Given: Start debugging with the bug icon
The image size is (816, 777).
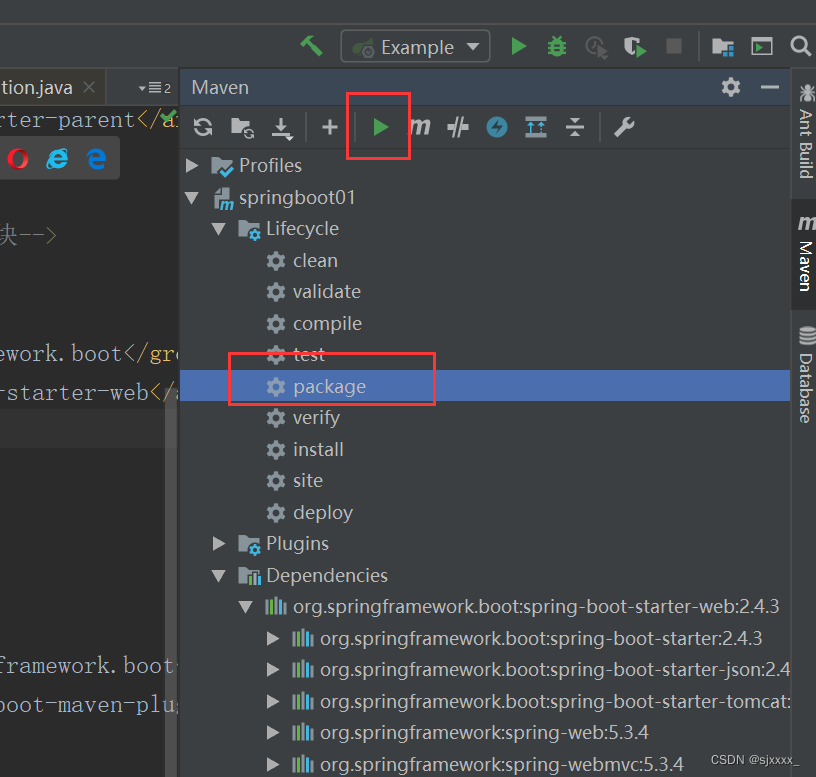Looking at the screenshot, I should click(x=557, y=46).
